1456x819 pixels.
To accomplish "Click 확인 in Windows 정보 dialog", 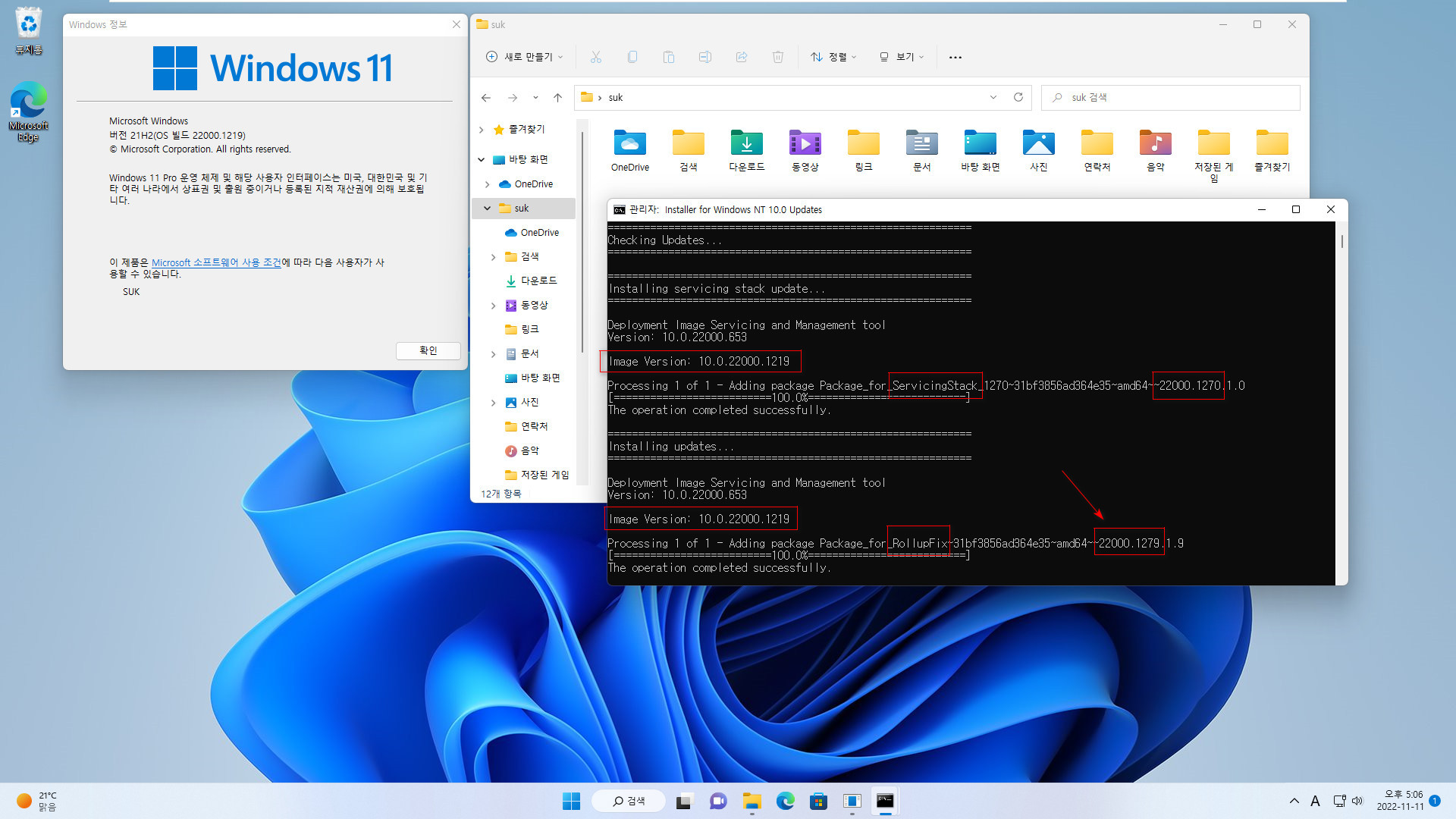I will (x=428, y=350).
